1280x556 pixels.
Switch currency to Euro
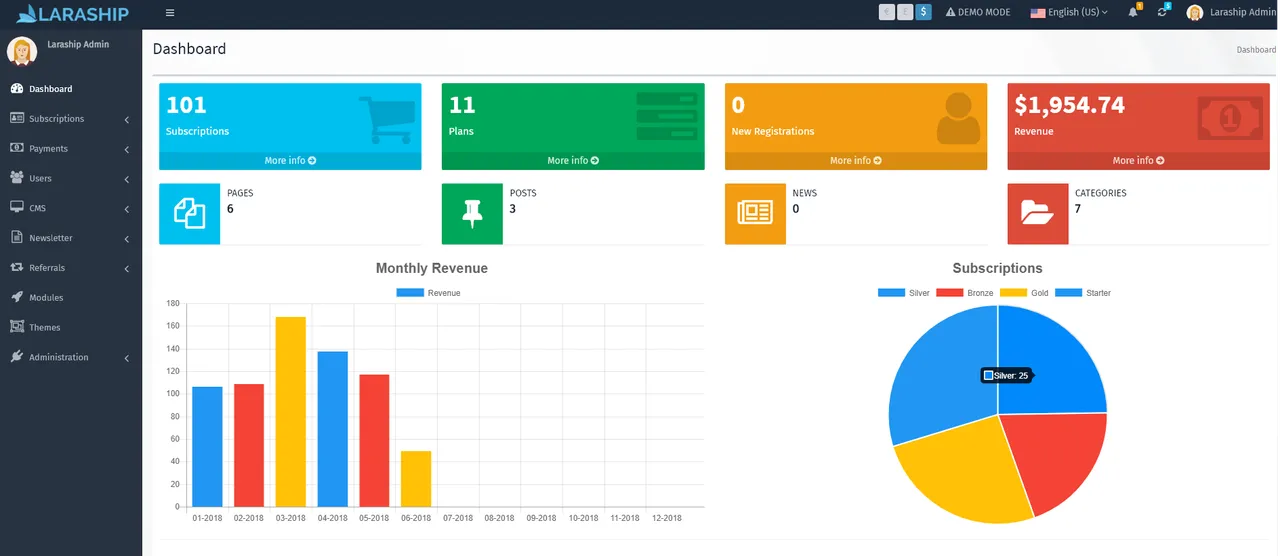[887, 12]
